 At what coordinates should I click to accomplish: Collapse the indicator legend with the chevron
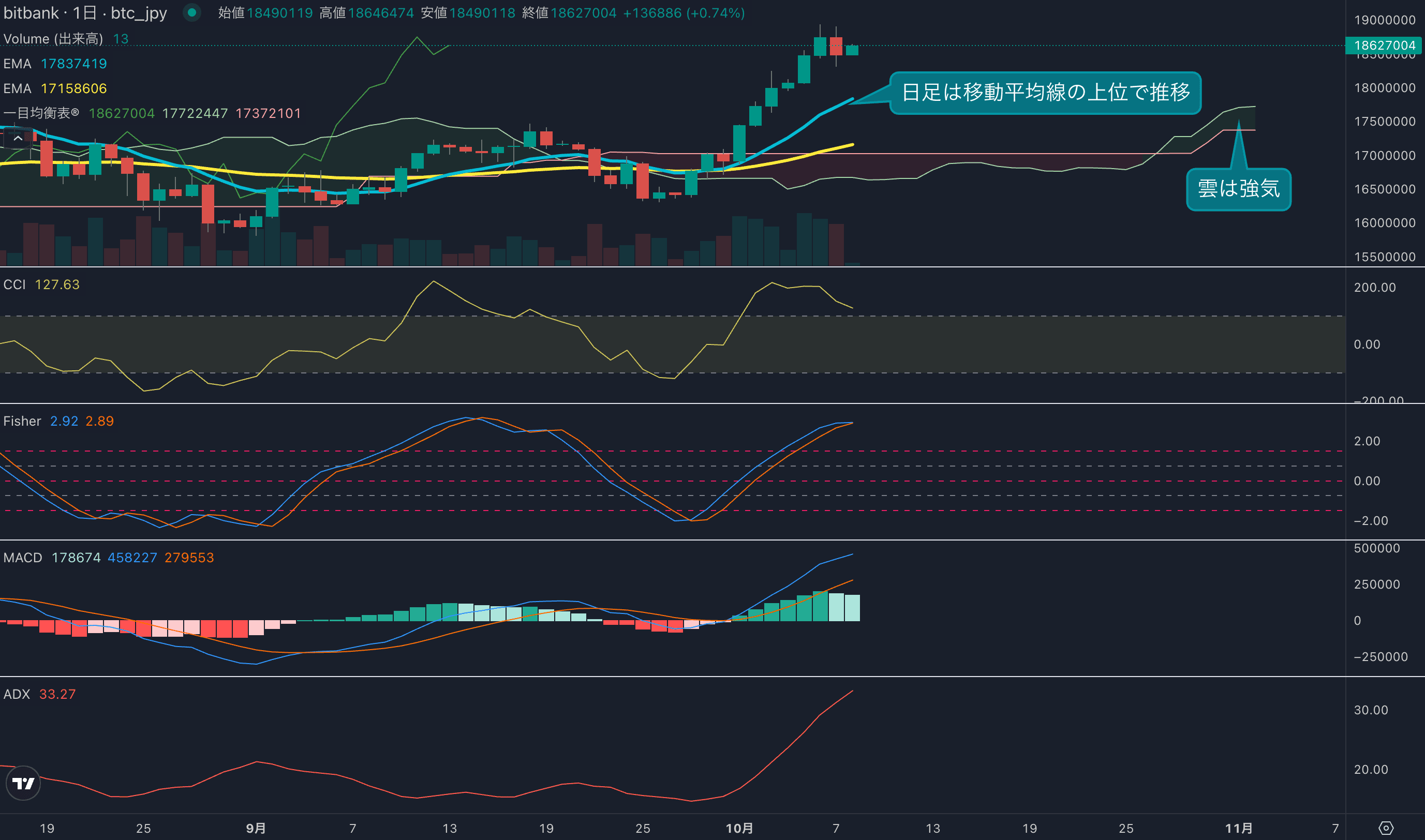point(18,138)
